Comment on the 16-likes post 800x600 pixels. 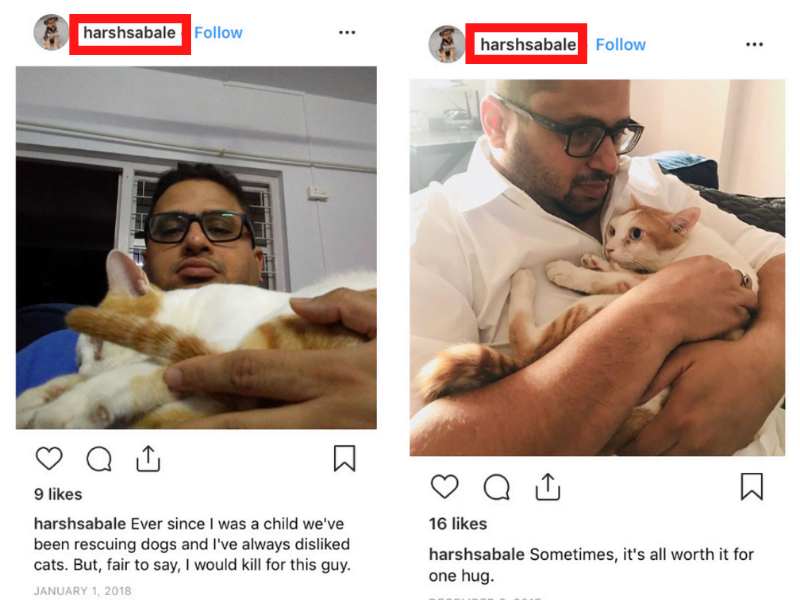[497, 487]
